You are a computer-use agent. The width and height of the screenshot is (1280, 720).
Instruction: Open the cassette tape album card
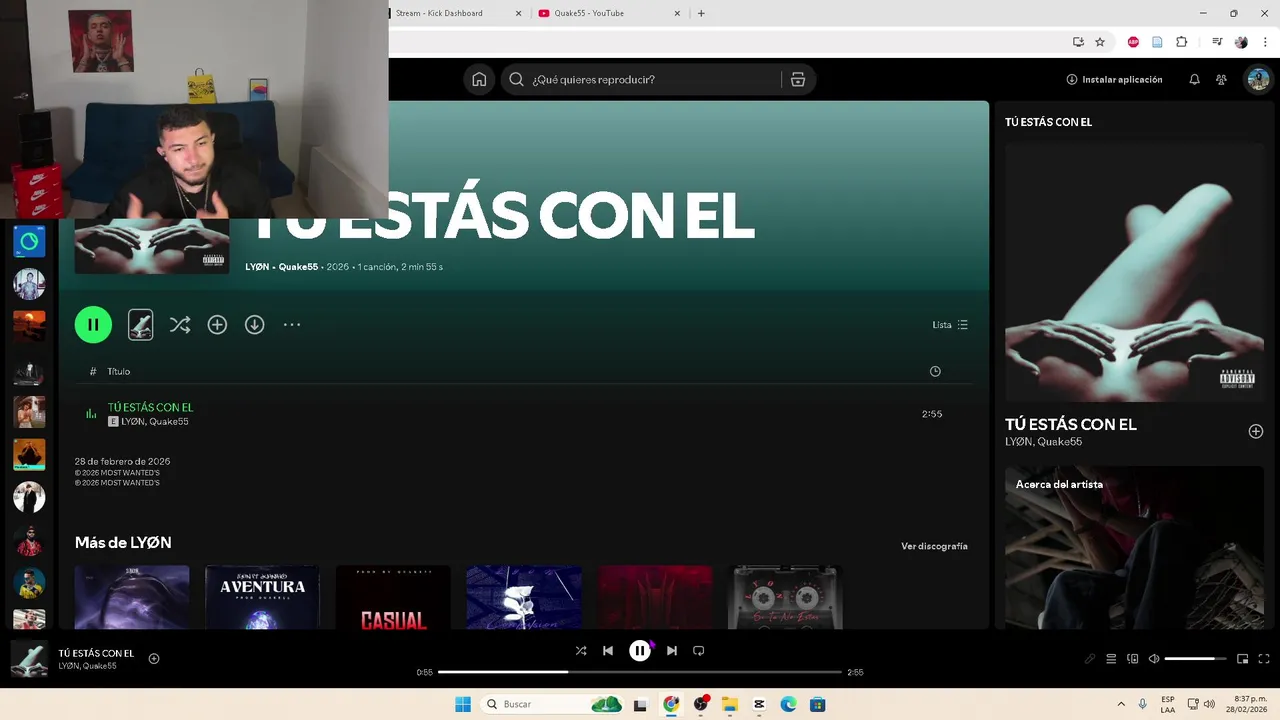[785, 597]
